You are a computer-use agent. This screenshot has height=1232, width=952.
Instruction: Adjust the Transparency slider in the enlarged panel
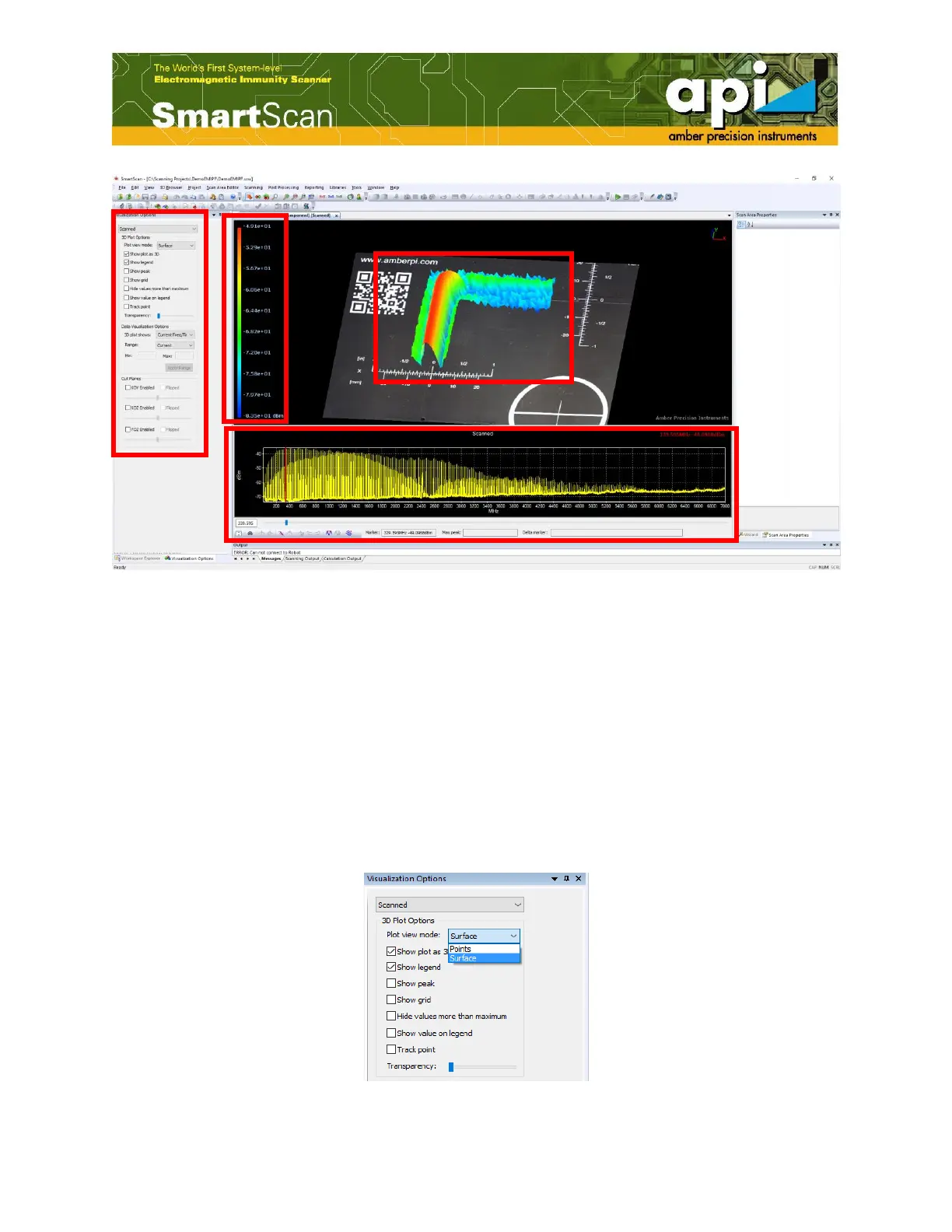[x=482, y=1067]
